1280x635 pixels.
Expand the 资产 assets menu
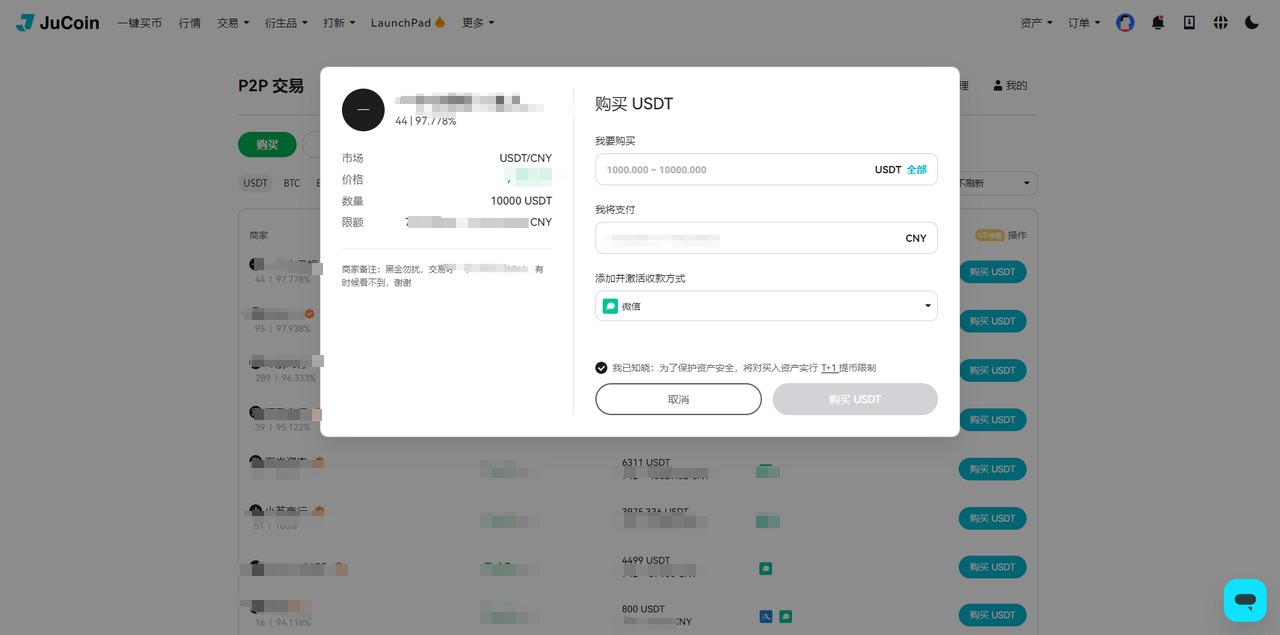1036,22
